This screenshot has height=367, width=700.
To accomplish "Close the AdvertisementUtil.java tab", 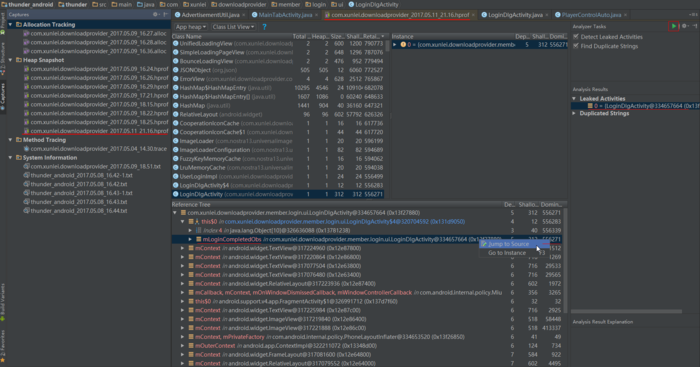I will 244,15.
